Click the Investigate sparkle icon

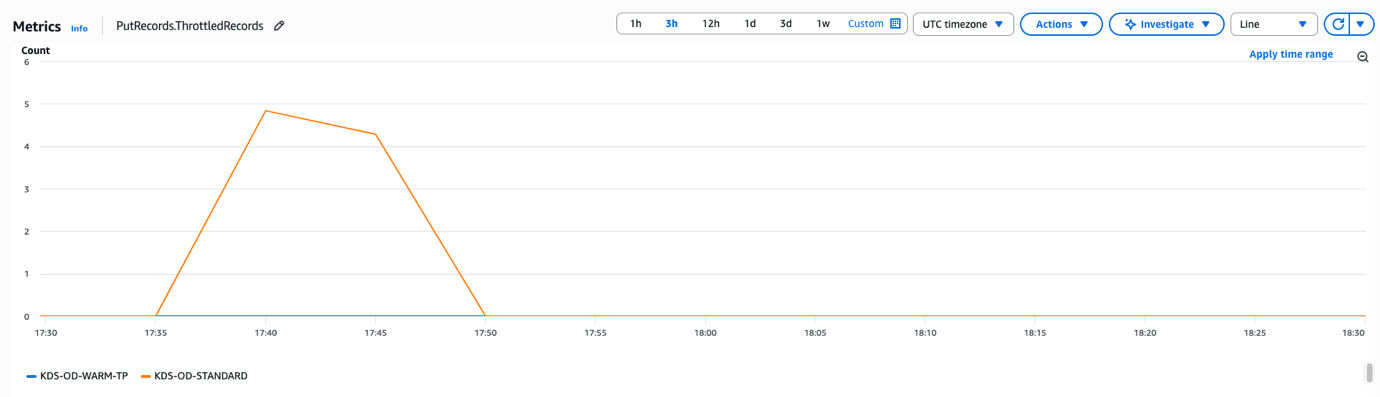[x=1130, y=24]
